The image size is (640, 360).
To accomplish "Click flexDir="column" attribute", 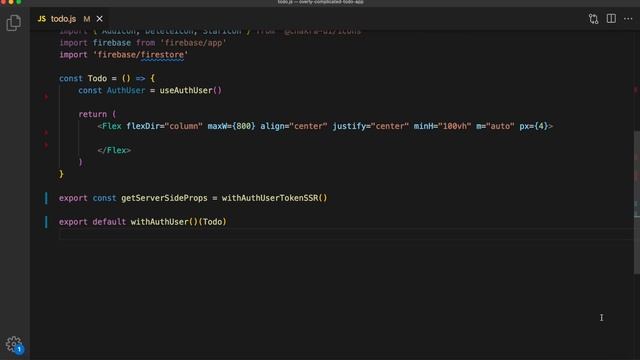I will pos(164,126).
